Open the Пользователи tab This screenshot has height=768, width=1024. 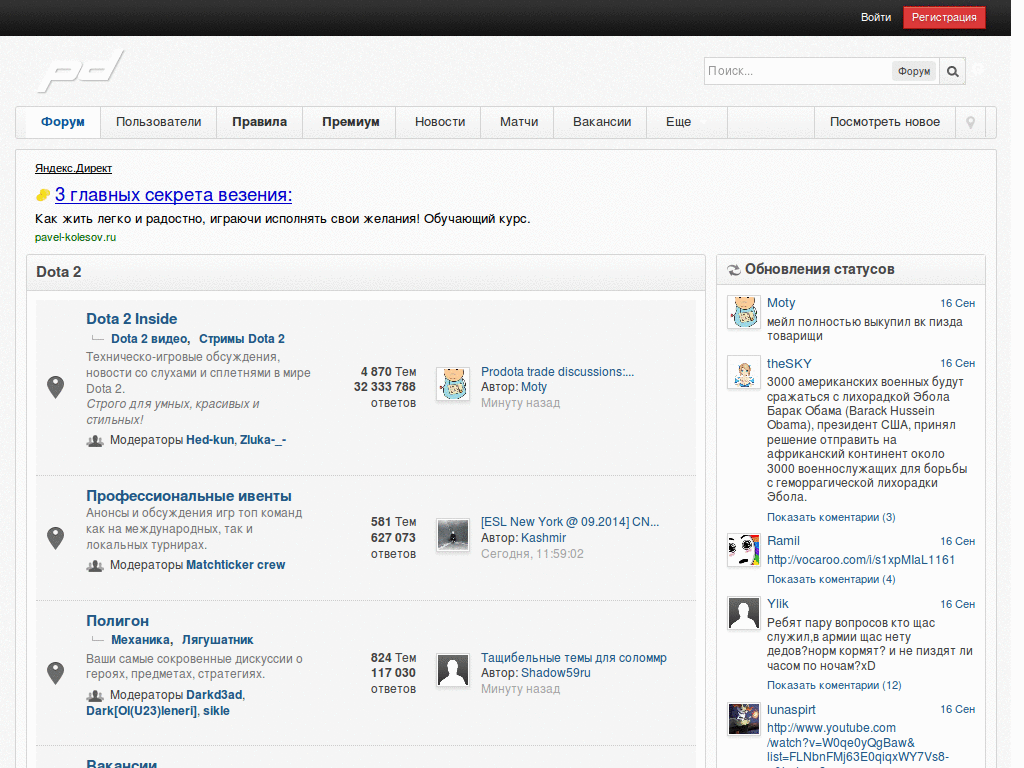point(158,122)
